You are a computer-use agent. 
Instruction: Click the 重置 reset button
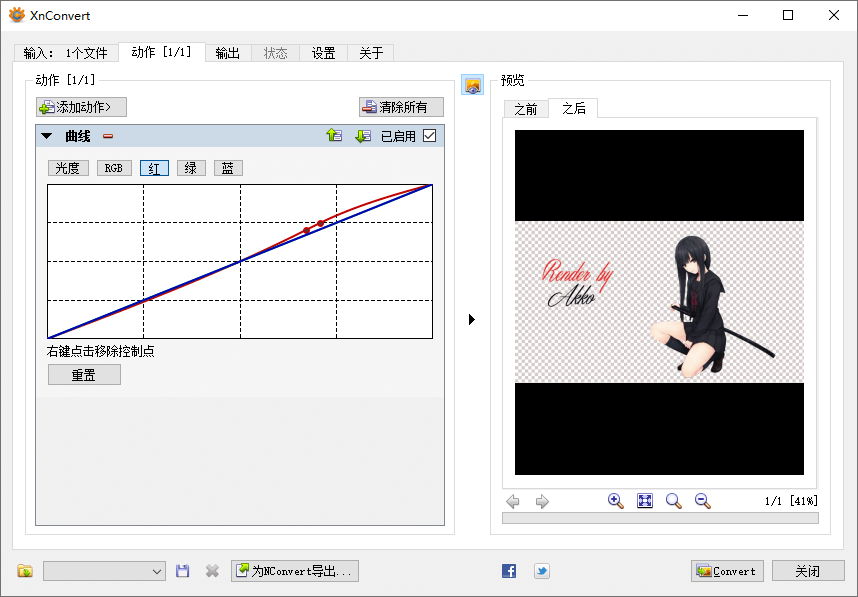coord(84,375)
